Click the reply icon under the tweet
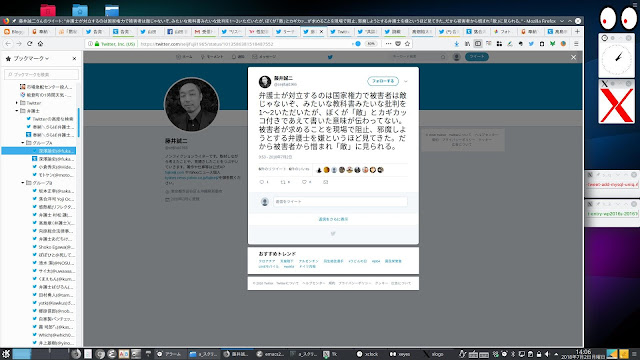This screenshot has height=360, width=640. click(262, 182)
